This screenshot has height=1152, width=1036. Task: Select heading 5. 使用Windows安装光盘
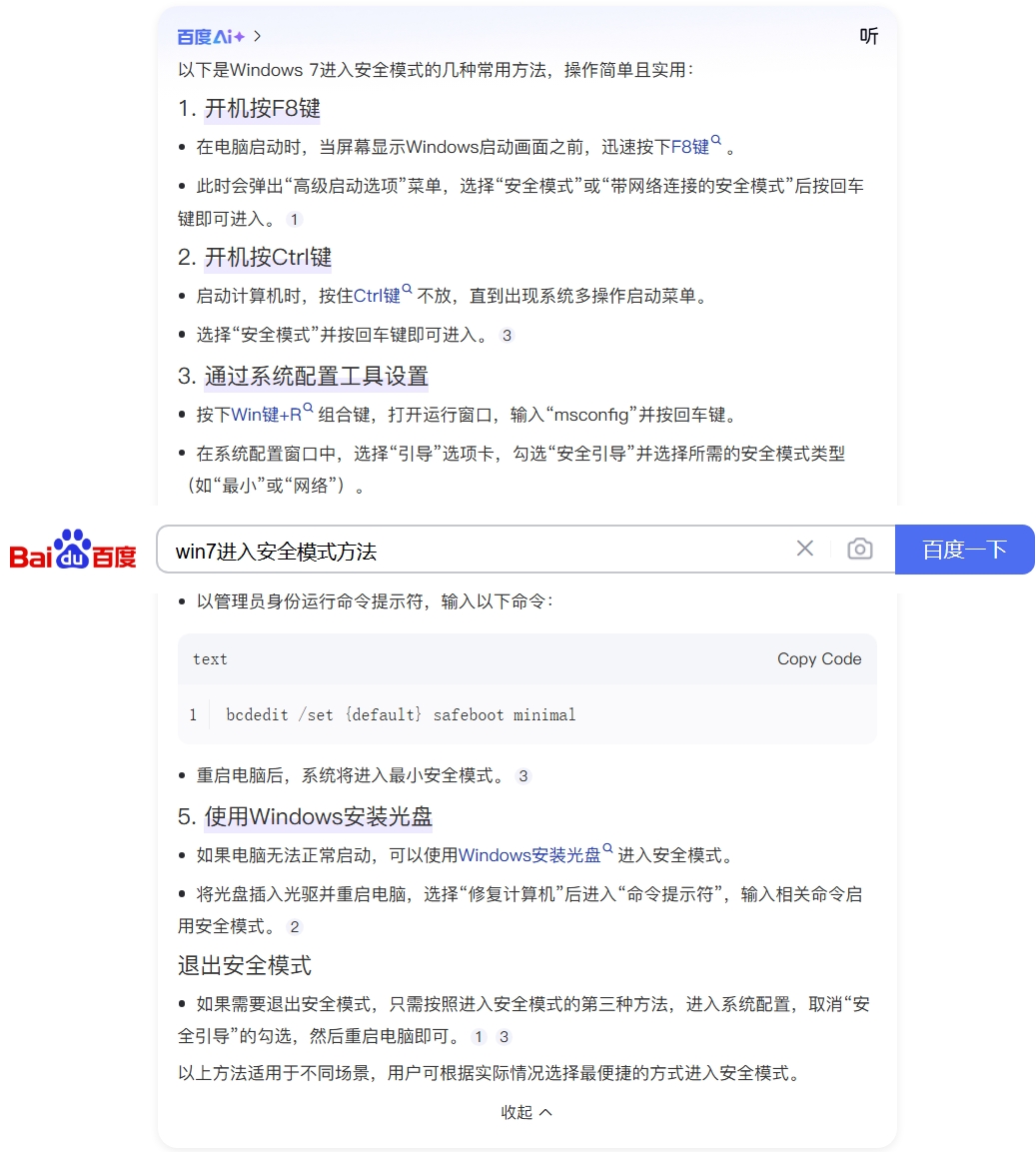pos(305,817)
